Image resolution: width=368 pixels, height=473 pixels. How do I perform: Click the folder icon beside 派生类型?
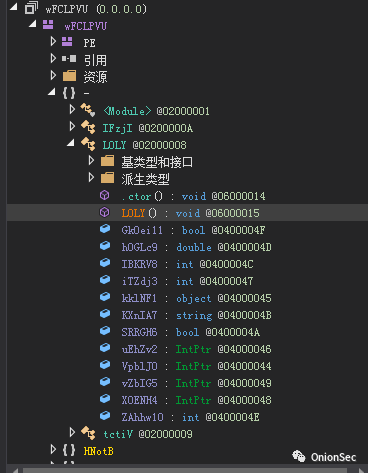[x=107, y=178]
